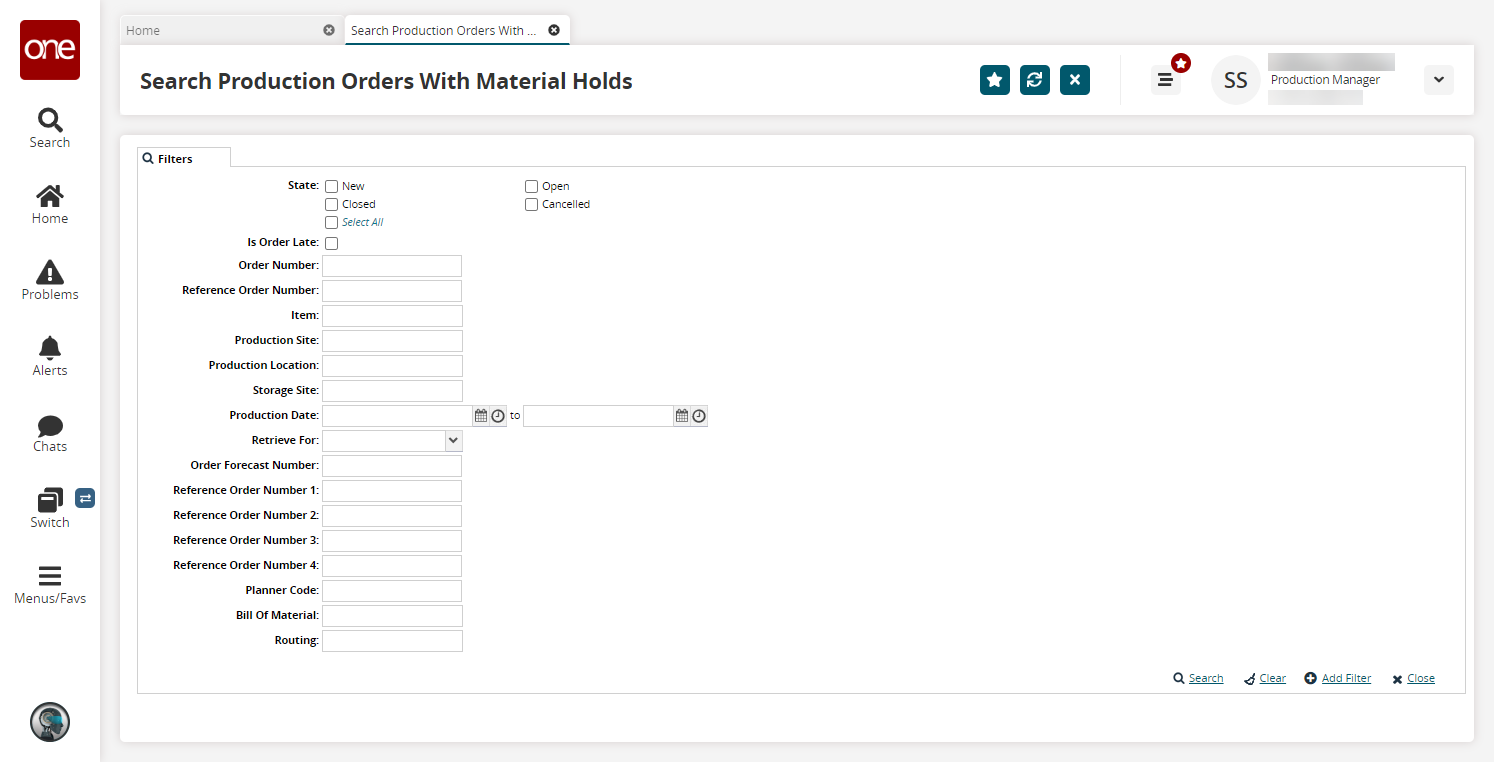
Task: Open calendar picker for Production Date start
Action: (x=481, y=416)
